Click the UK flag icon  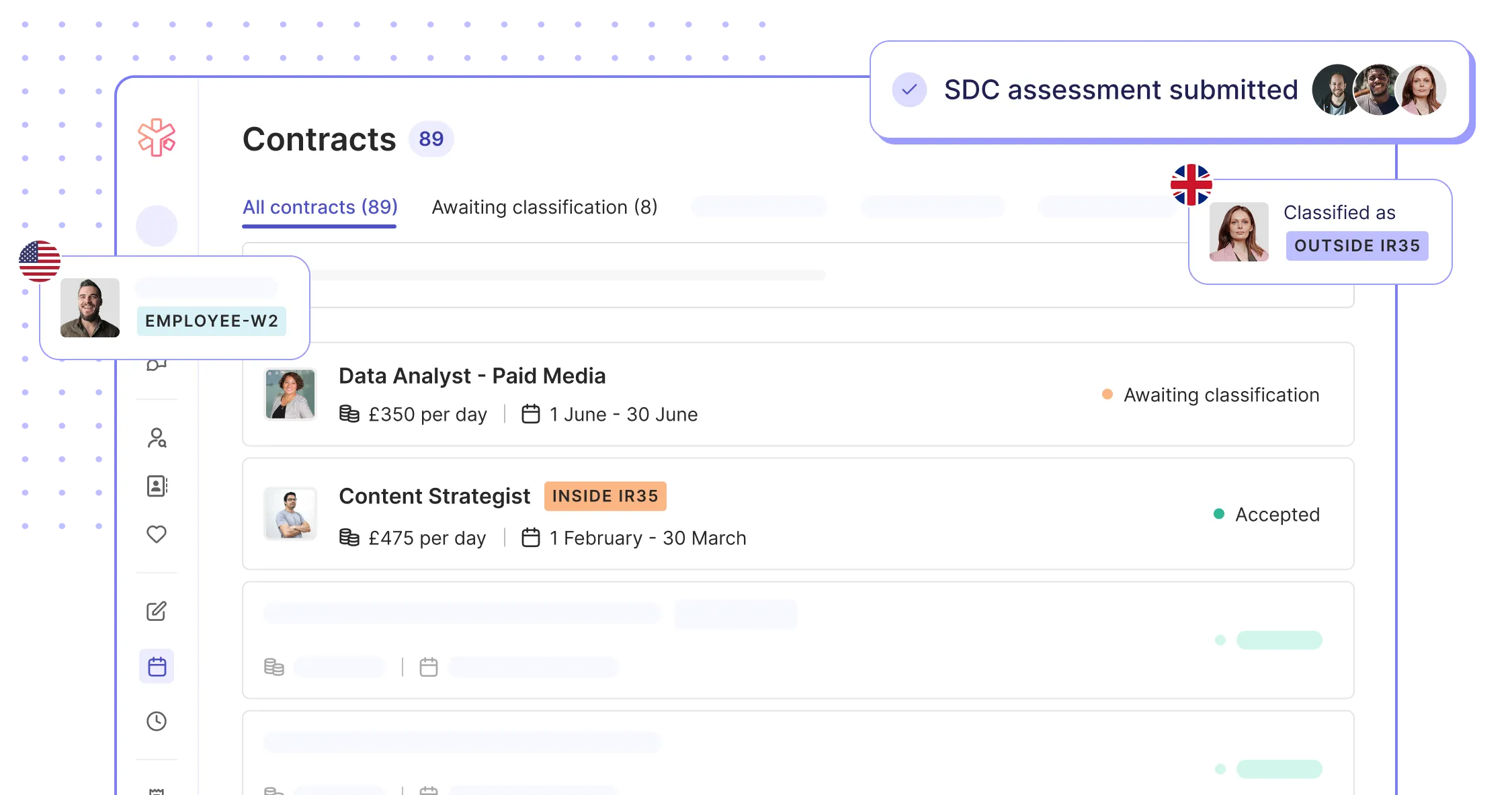tap(1191, 184)
